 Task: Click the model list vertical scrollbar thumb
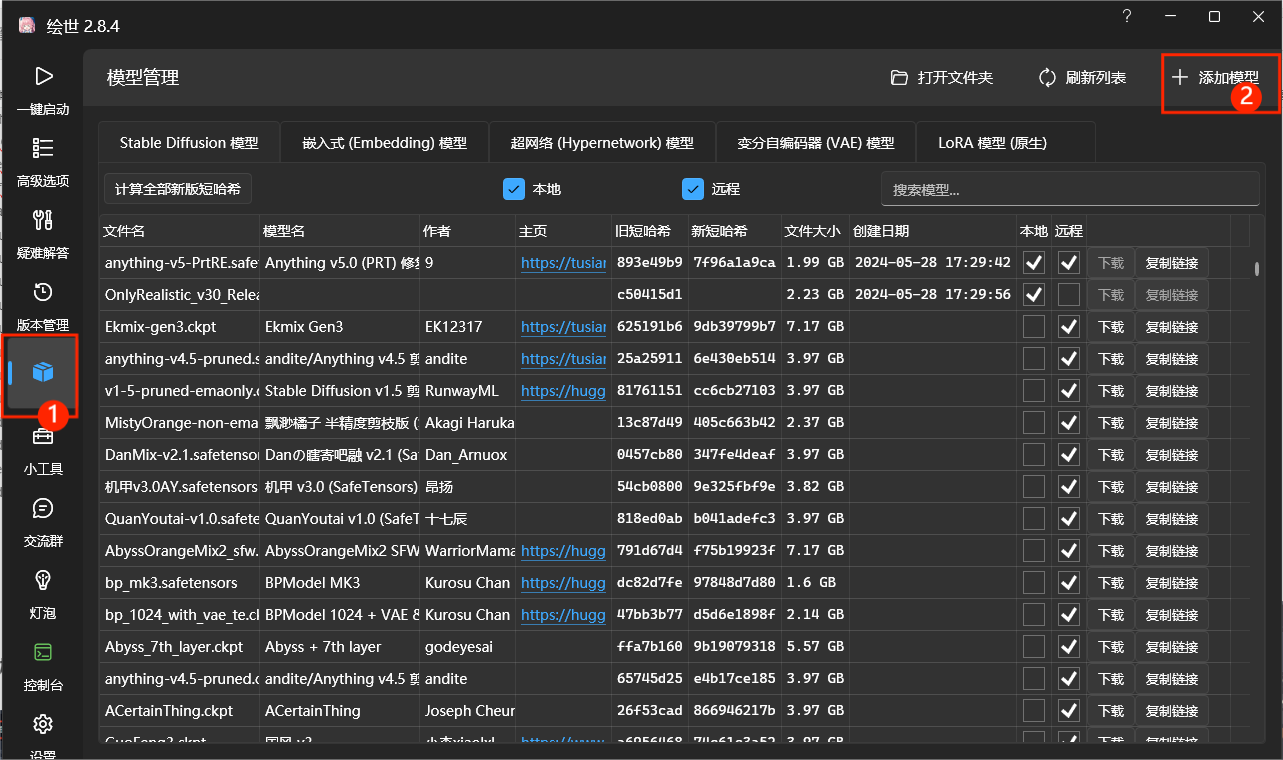coord(1256,268)
